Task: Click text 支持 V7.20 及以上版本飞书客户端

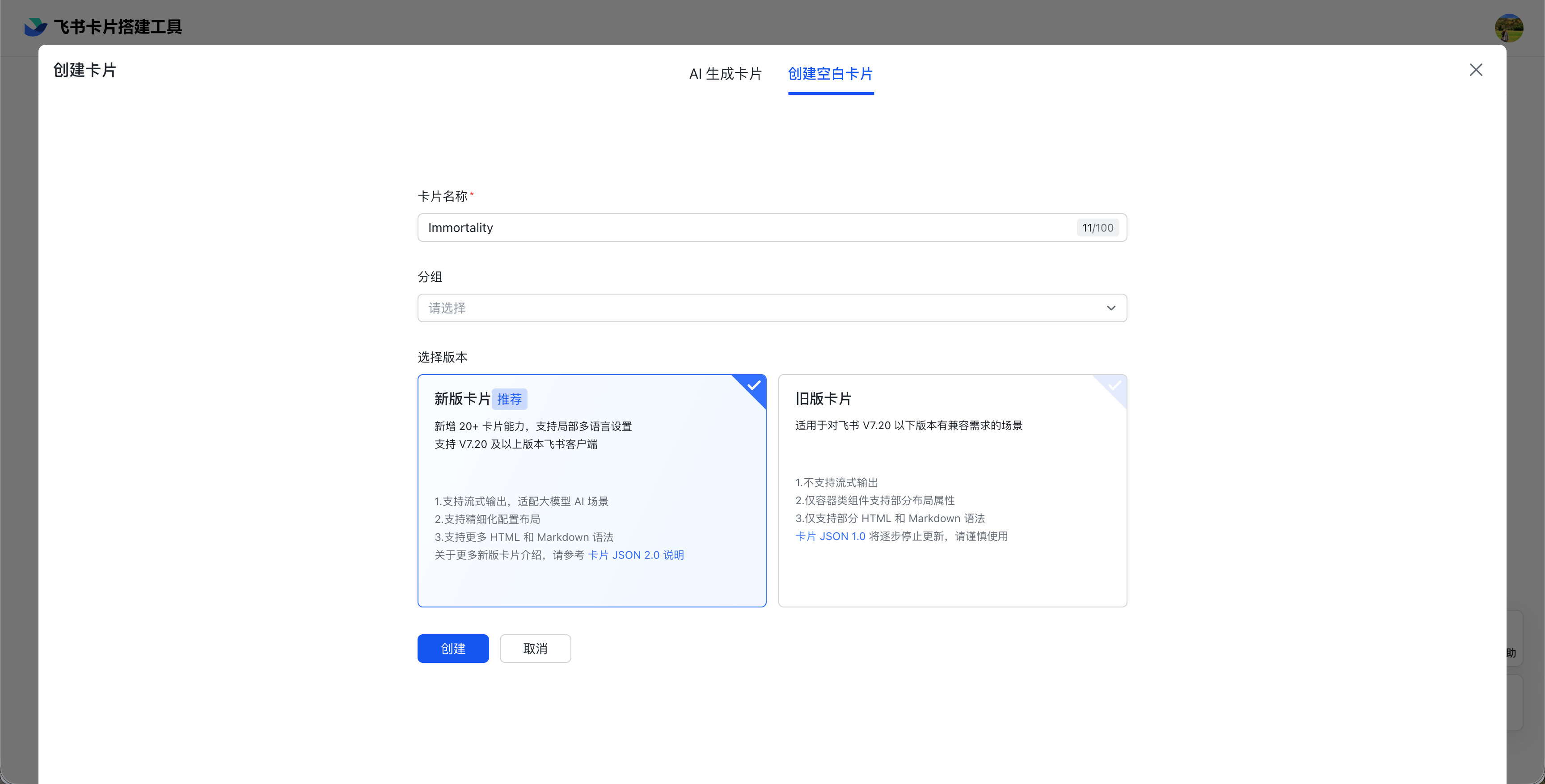Action: click(516, 444)
